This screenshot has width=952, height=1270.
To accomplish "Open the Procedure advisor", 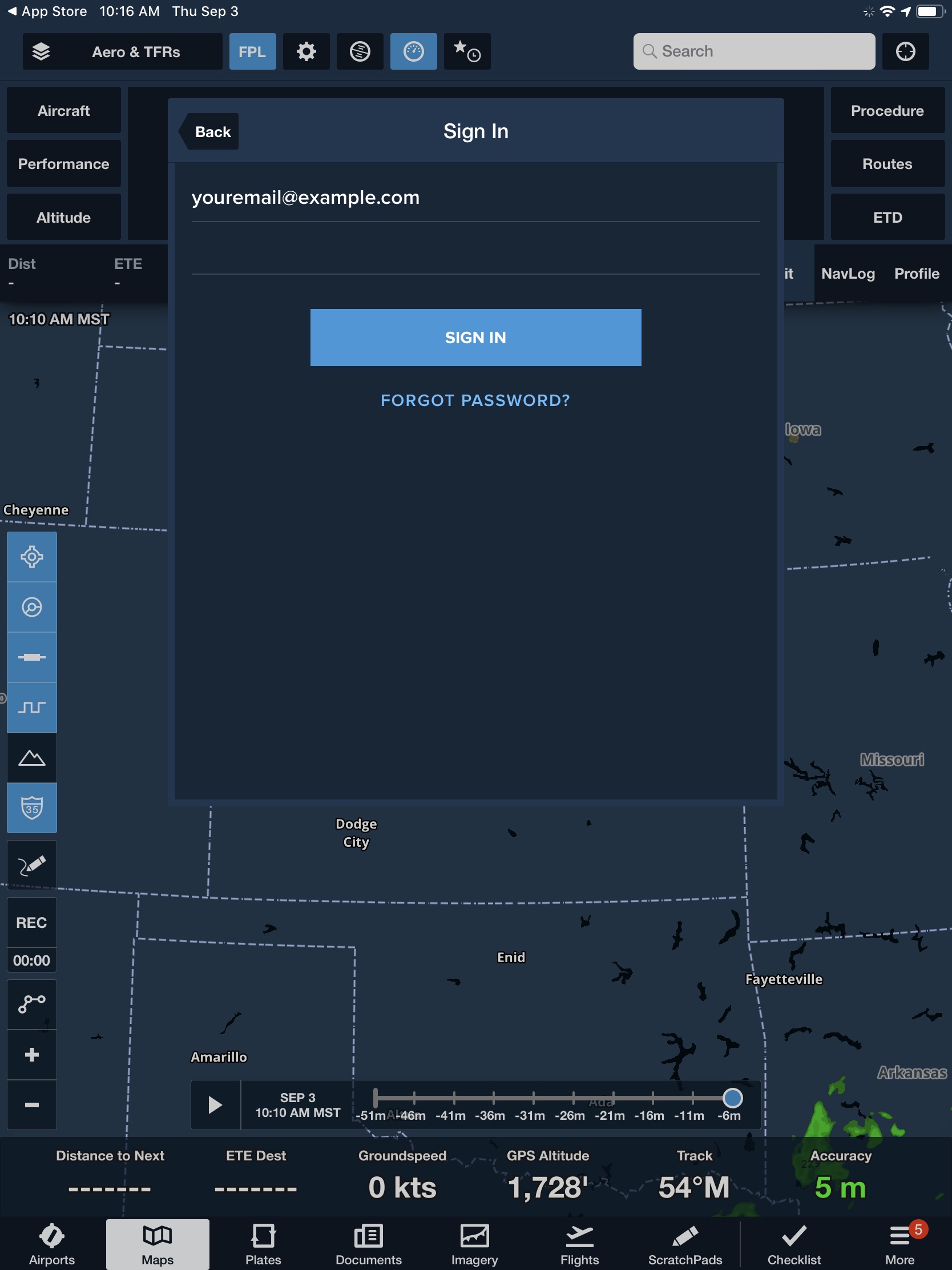I will pos(888,111).
